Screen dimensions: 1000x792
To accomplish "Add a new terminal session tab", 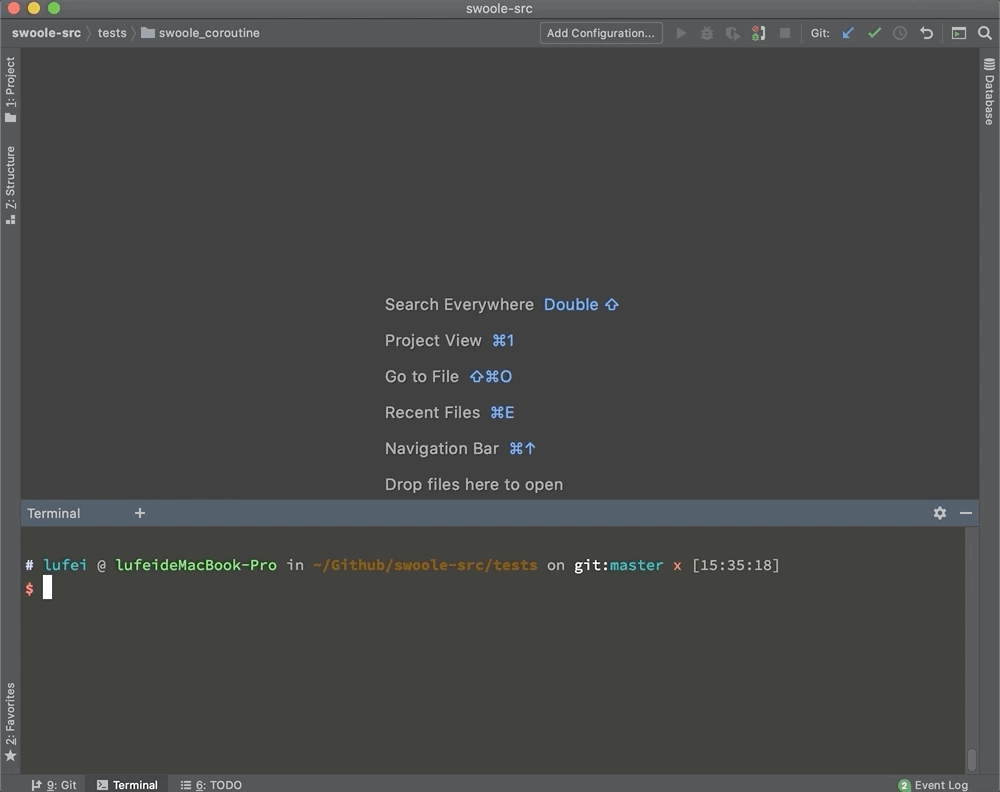I will (x=140, y=513).
